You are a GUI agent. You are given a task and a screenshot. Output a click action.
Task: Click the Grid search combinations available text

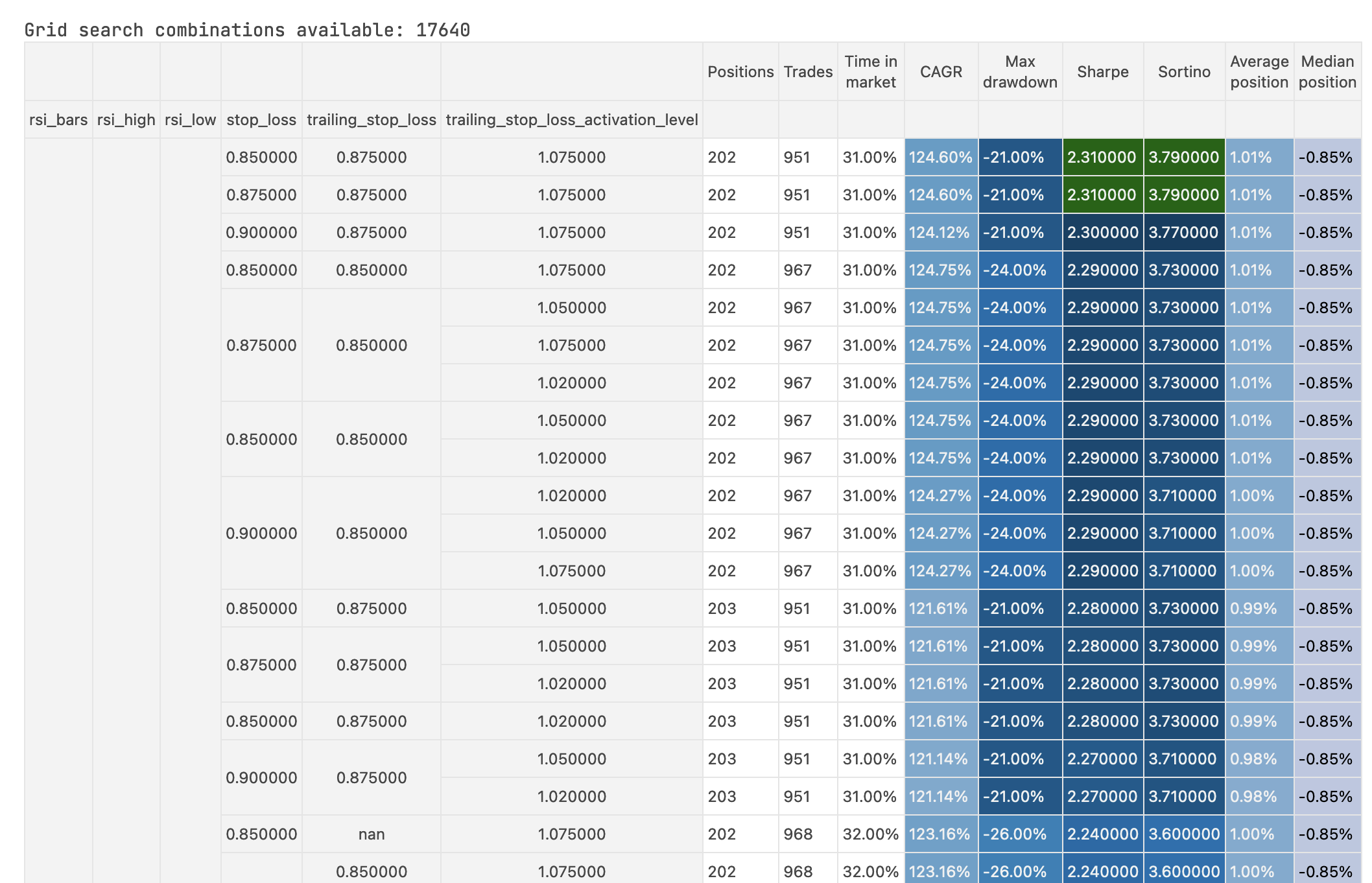[x=247, y=30]
